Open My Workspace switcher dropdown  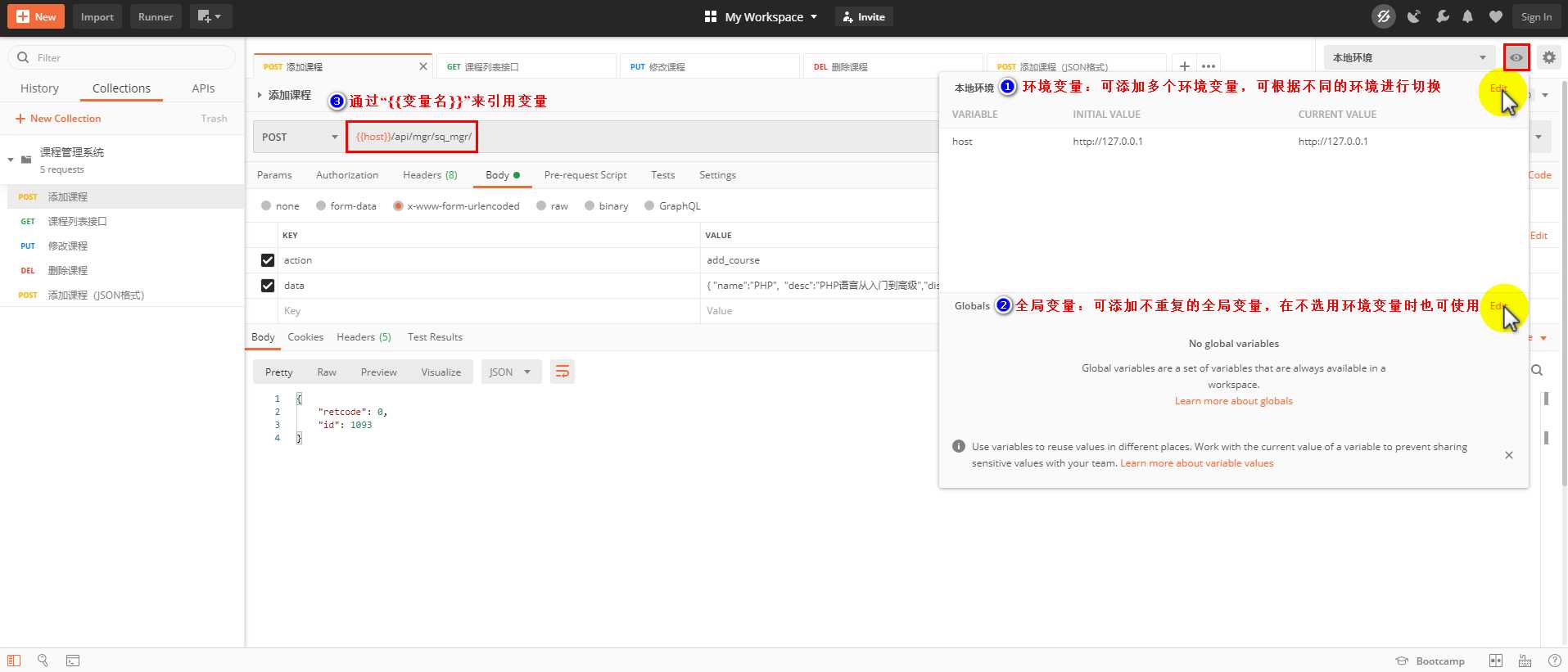[x=761, y=16]
